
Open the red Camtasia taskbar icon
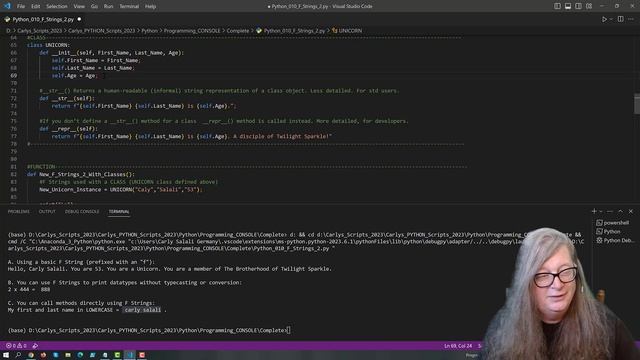tap(142, 355)
